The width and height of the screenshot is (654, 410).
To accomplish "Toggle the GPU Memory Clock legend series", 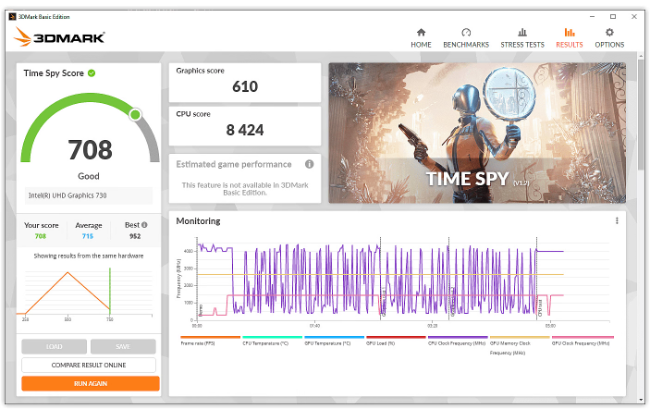I will click(x=517, y=344).
